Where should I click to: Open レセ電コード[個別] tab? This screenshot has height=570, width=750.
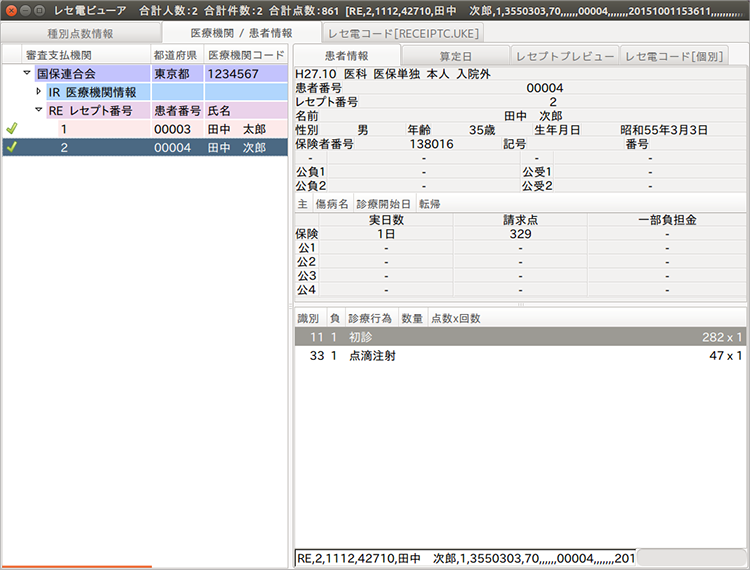point(674,56)
